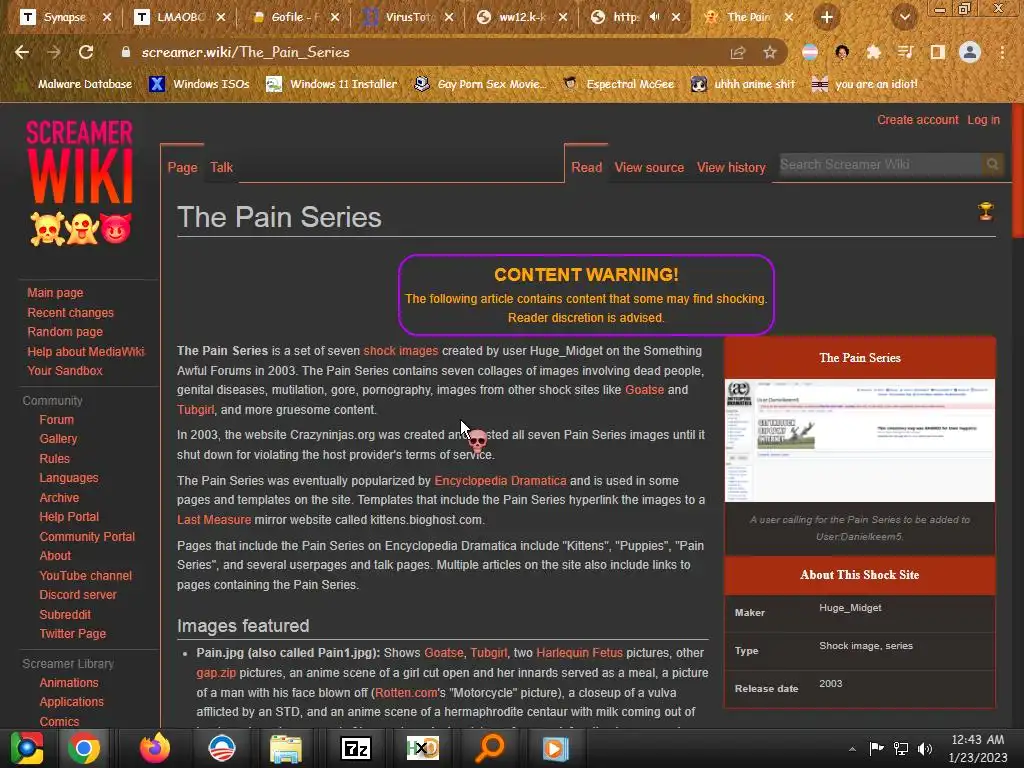Mute the audio-playing http tab

654,17
